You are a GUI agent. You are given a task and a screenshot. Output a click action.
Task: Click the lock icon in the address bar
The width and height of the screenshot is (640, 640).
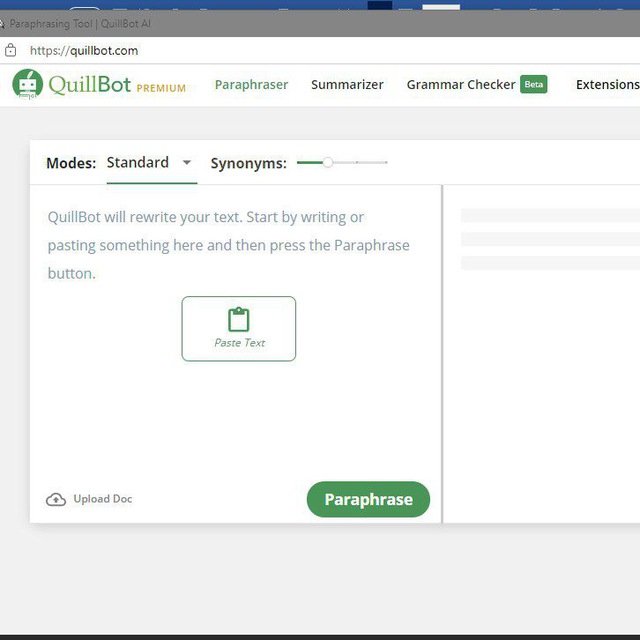[x=10, y=50]
